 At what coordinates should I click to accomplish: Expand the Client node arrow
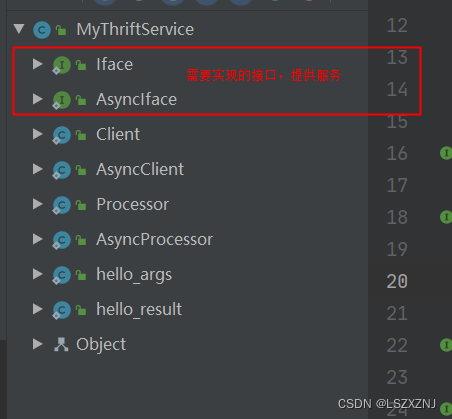pyautogui.click(x=38, y=134)
